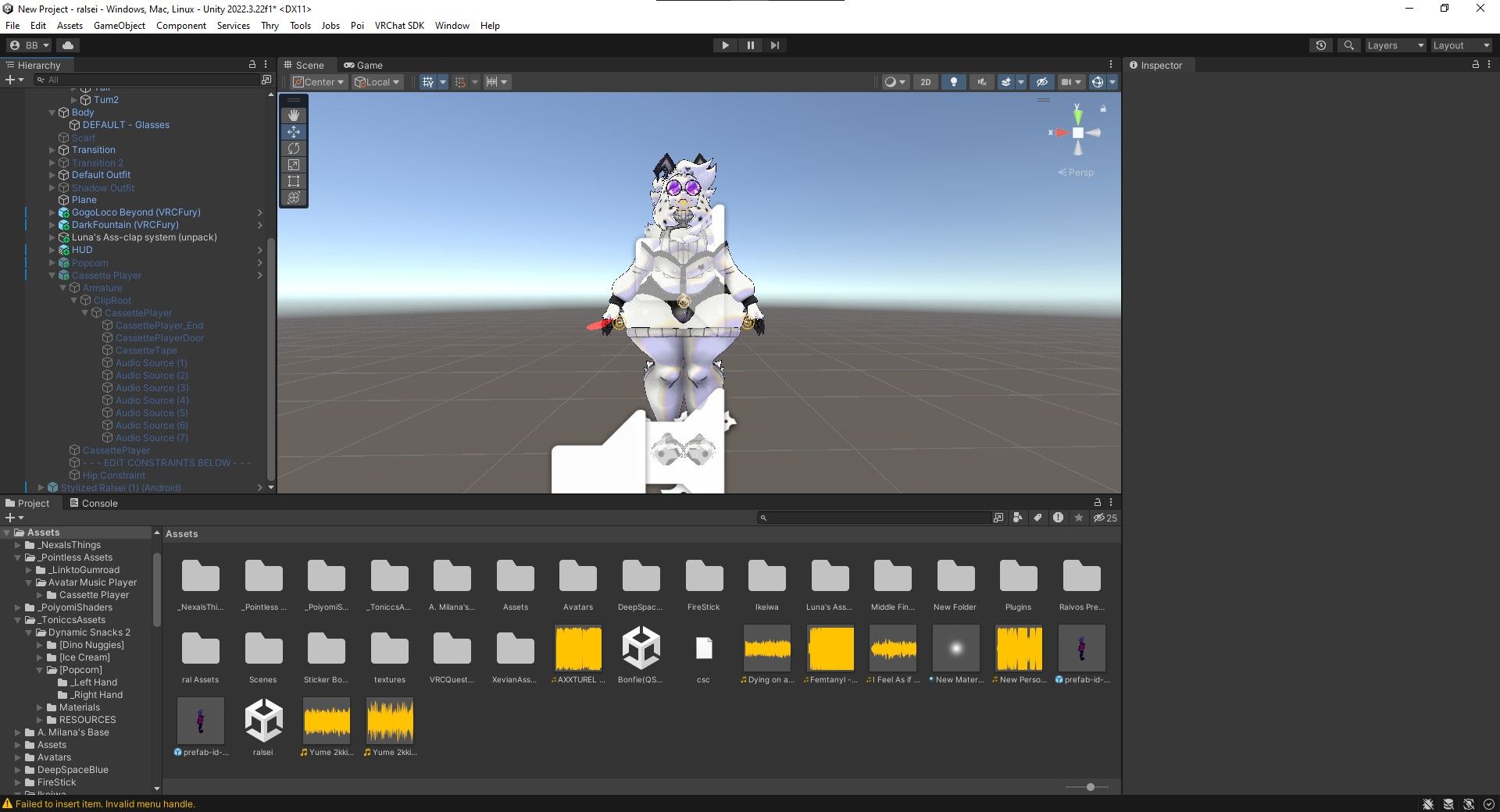Open Undo History icon
Image resolution: width=1500 pixels, height=812 pixels.
tap(1320, 45)
